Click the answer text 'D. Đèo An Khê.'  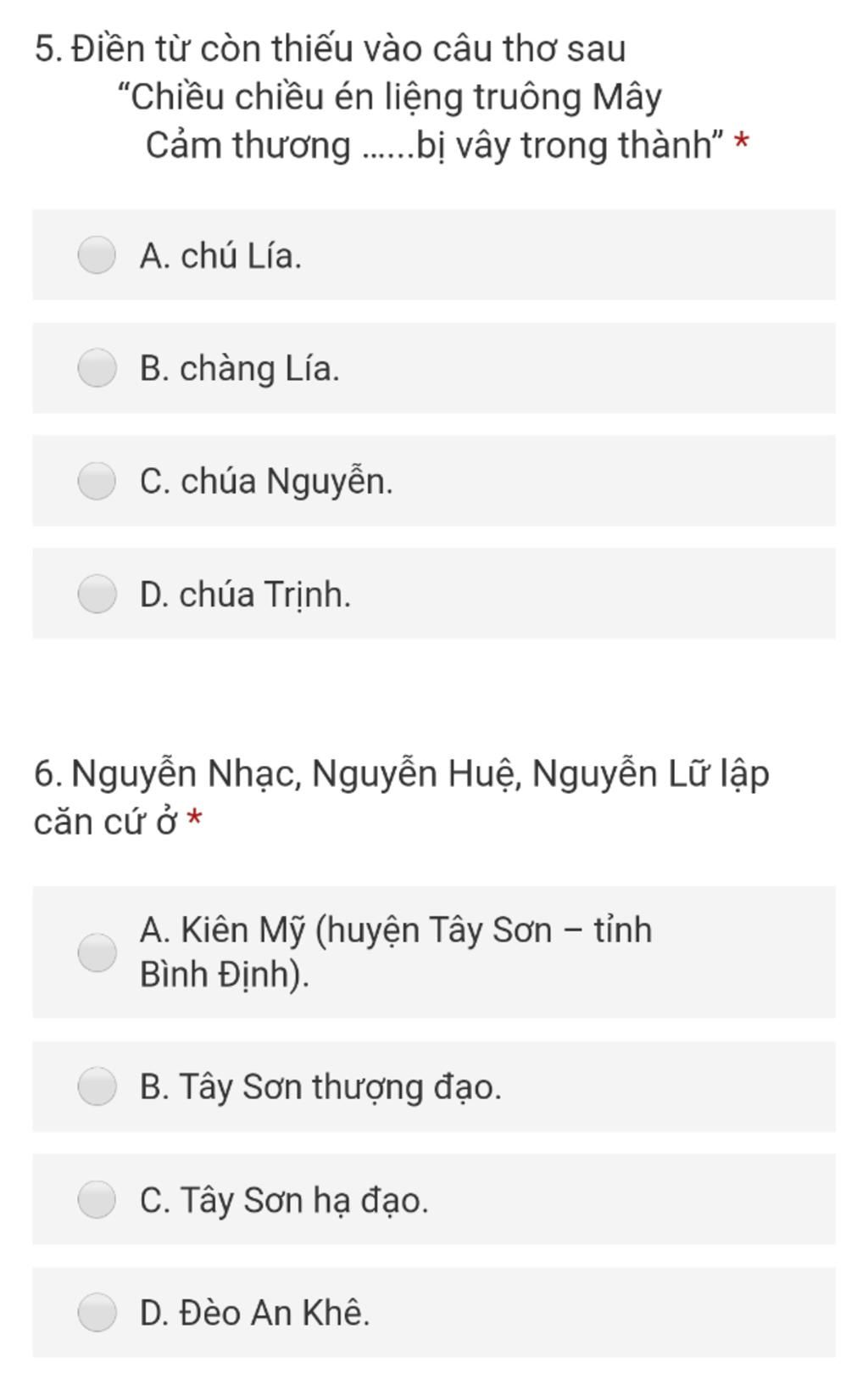coord(254,1314)
